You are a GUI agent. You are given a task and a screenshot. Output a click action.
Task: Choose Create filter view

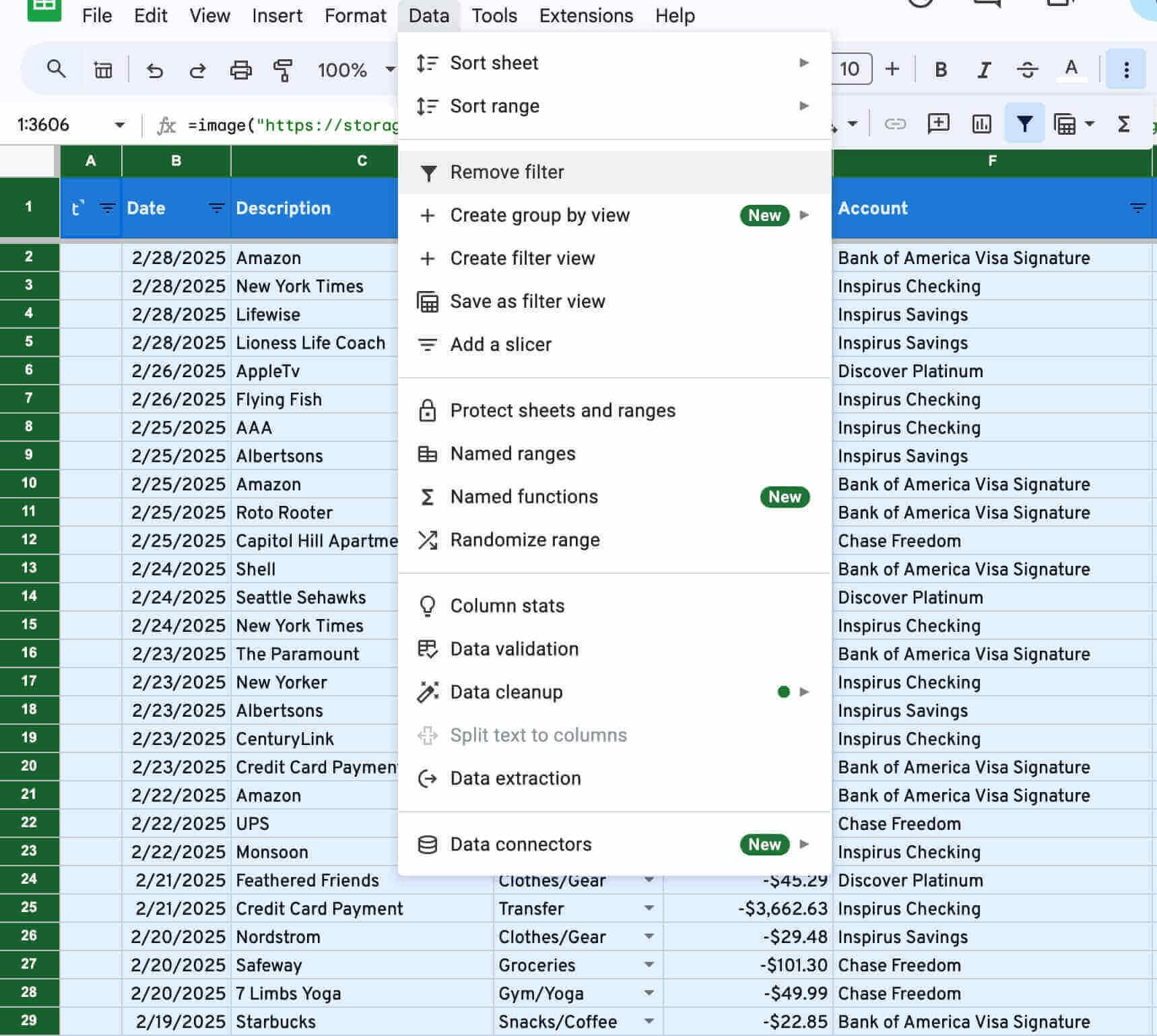pyautogui.click(x=614, y=259)
